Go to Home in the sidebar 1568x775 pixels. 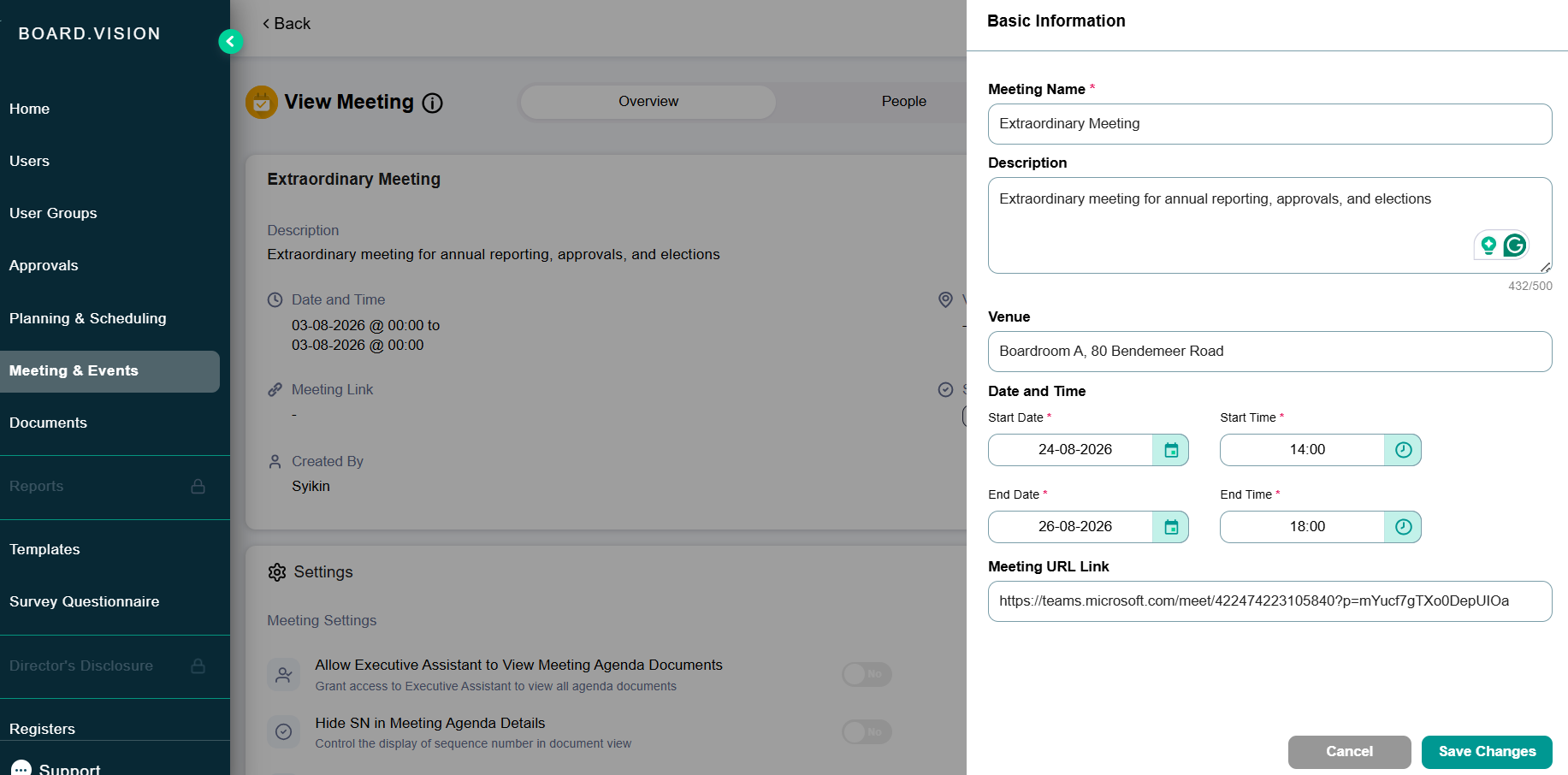coord(30,109)
